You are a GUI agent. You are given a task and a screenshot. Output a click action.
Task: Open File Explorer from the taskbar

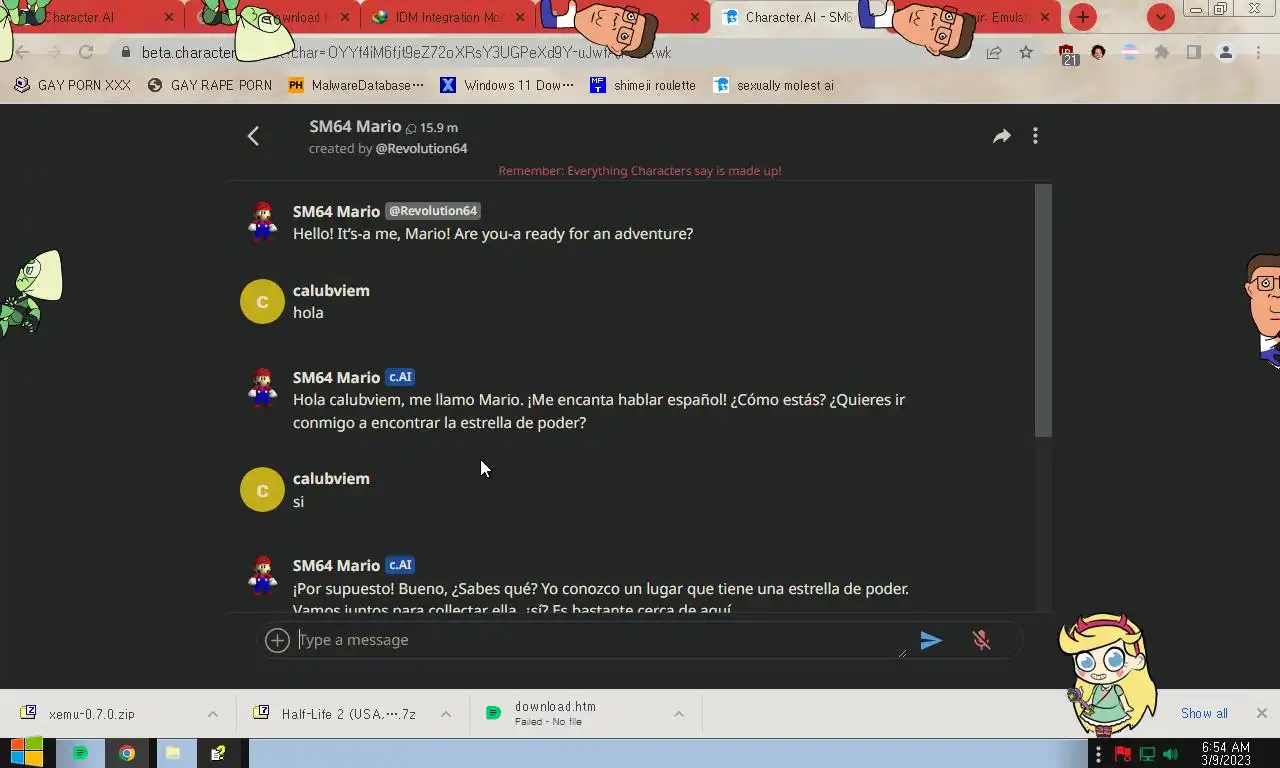tap(172, 753)
